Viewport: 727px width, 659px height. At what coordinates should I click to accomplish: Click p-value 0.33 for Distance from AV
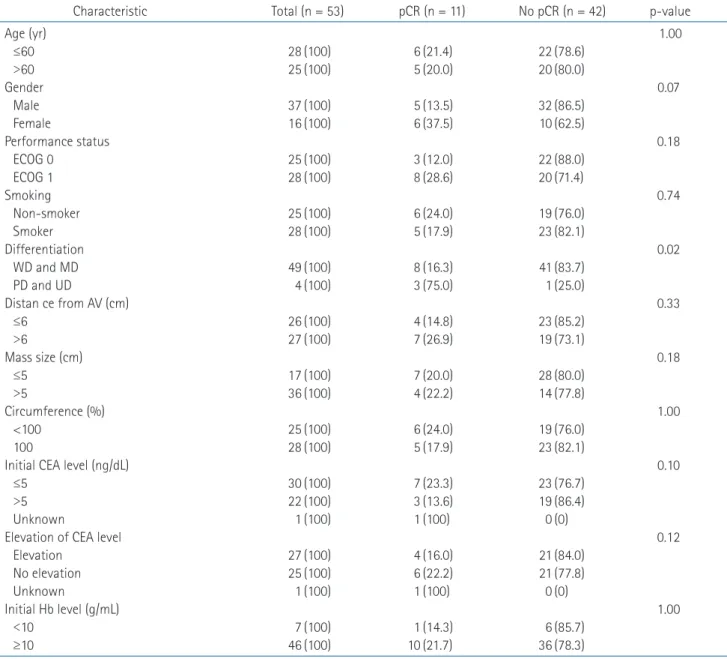pyautogui.click(x=668, y=303)
